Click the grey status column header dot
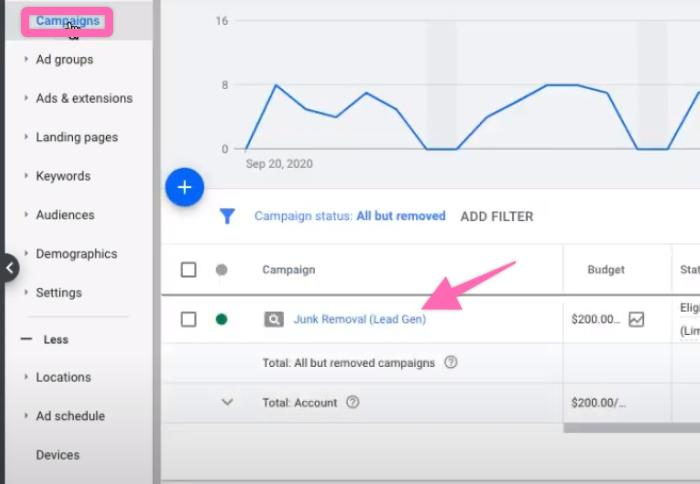 click(221, 270)
